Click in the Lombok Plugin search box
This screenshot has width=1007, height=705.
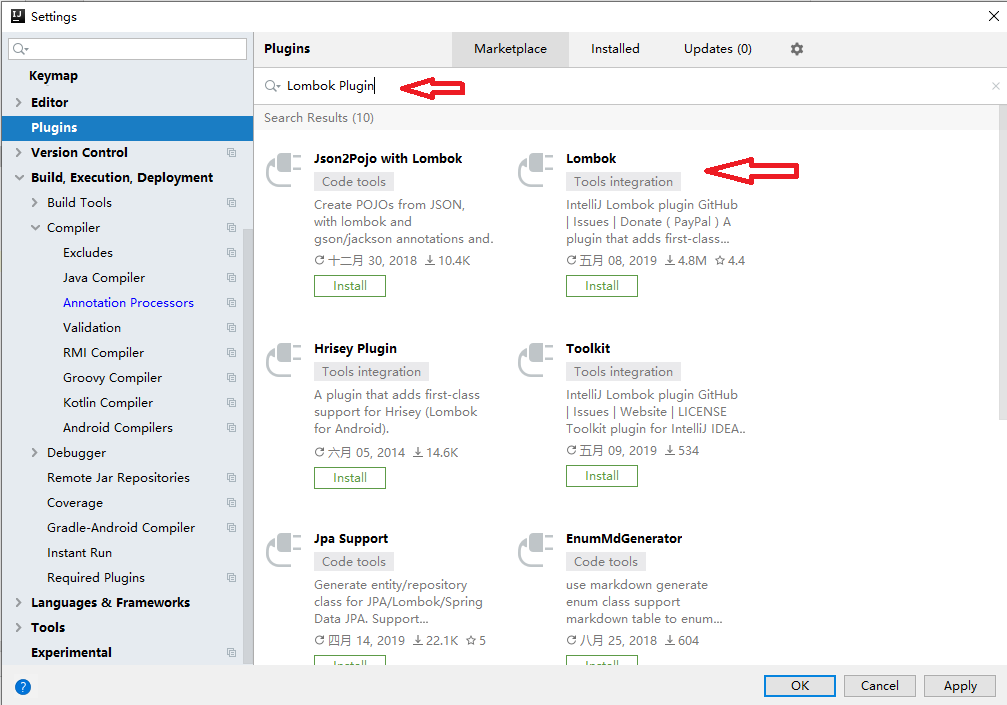pyautogui.click(x=629, y=86)
